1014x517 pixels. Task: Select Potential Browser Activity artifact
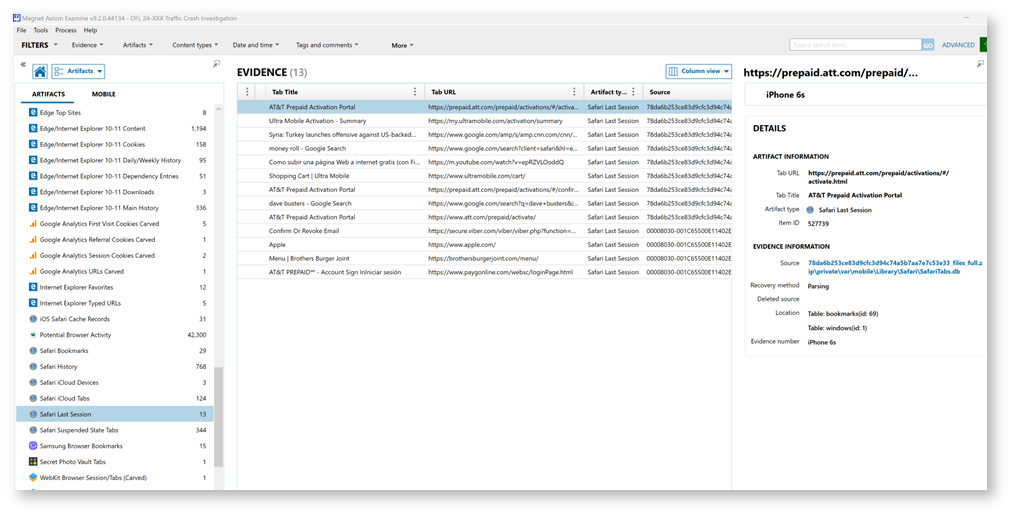tap(115, 335)
